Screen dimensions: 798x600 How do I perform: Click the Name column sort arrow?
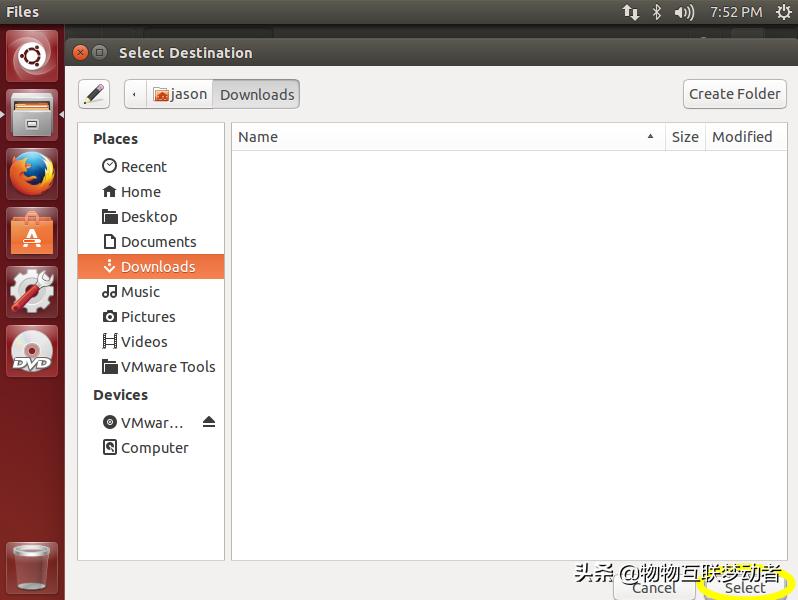650,136
